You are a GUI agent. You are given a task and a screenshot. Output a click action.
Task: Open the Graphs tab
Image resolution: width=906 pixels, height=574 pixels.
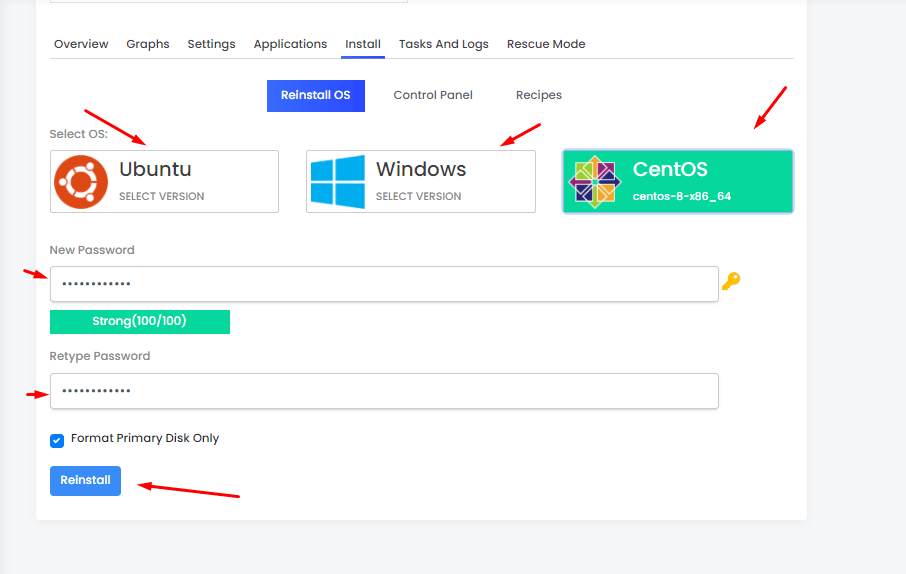pos(148,44)
